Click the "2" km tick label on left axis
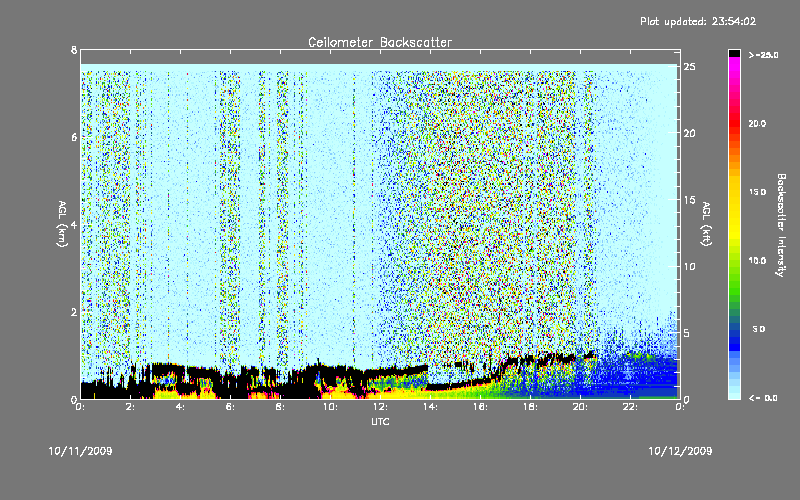This screenshot has width=800, height=500. tap(74, 312)
